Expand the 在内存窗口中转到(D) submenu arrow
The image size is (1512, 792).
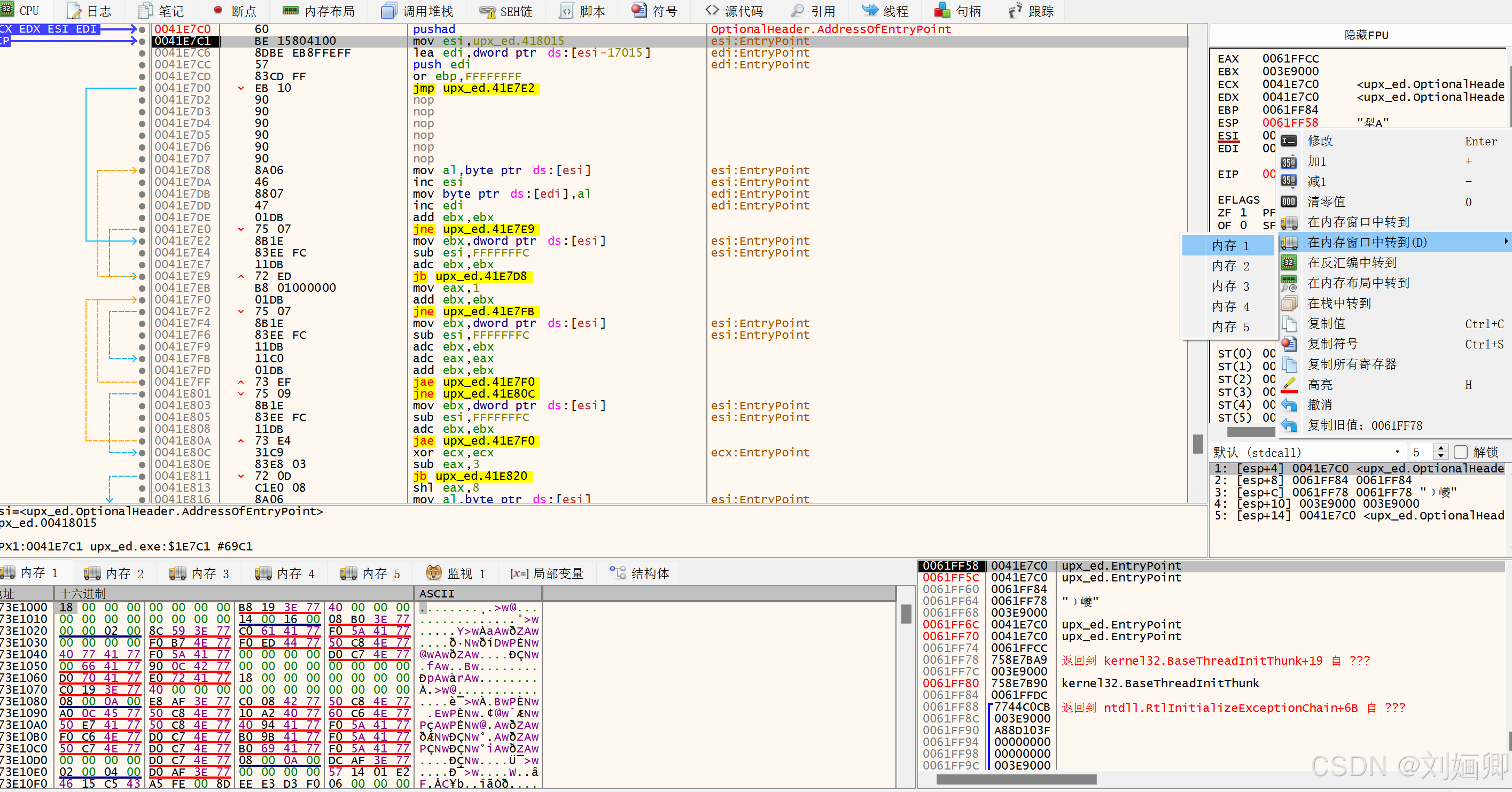(x=1506, y=242)
